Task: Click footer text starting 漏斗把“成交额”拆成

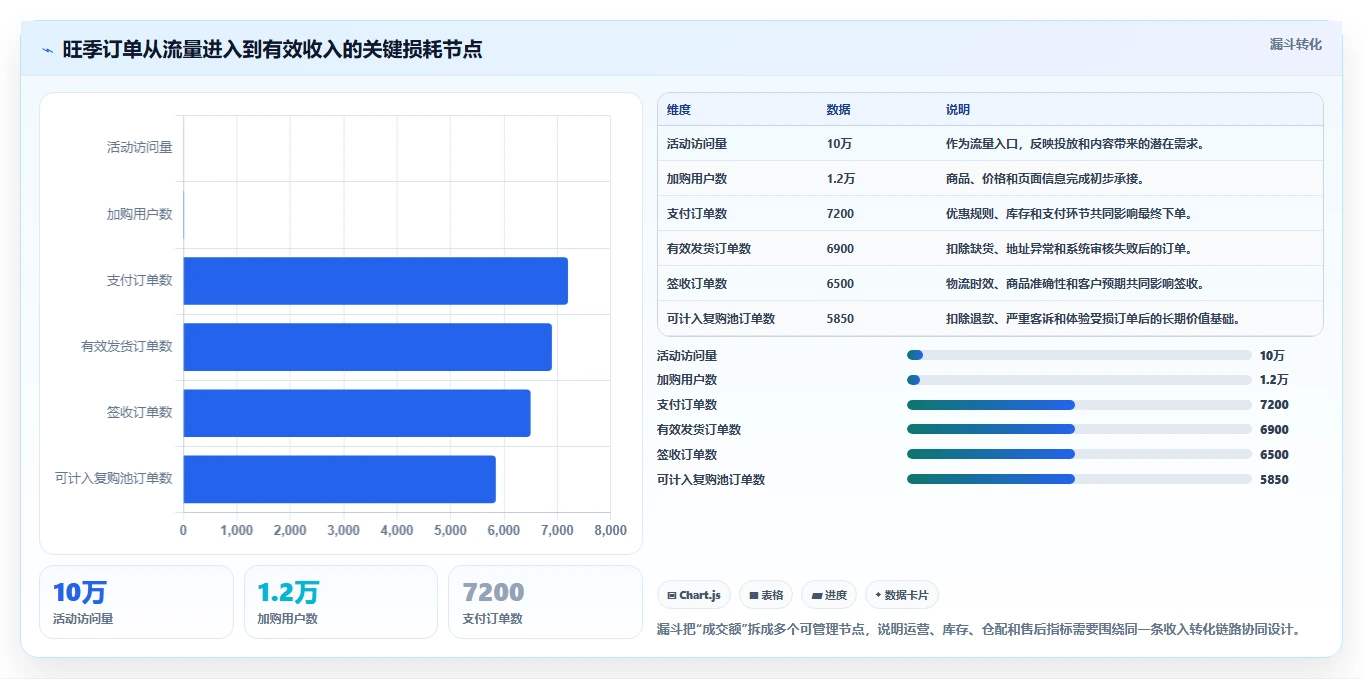Action: [980, 630]
